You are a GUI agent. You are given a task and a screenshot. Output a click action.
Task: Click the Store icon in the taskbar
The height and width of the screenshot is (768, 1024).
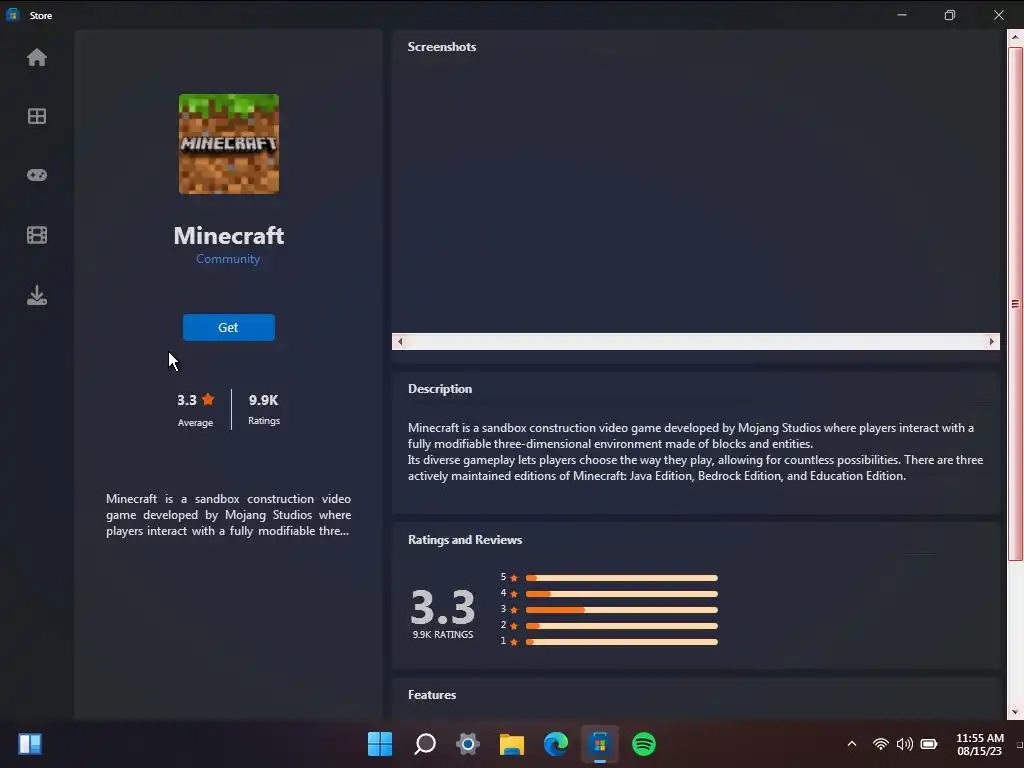tap(600, 744)
